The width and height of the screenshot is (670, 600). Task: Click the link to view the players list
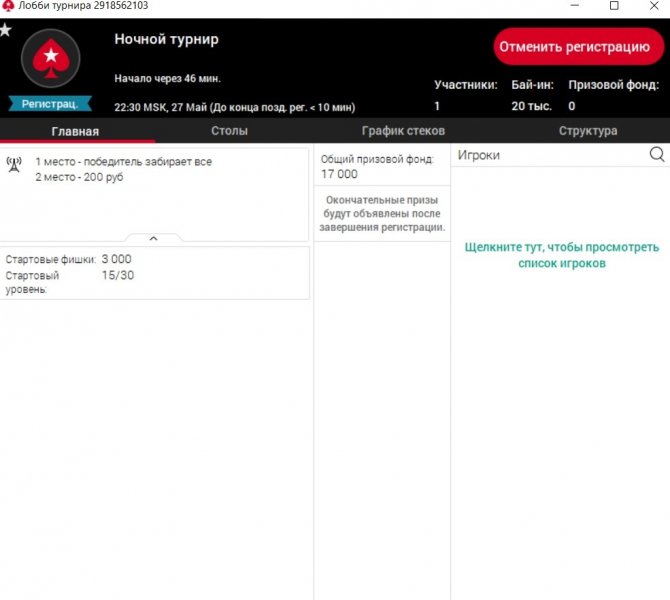(x=561, y=255)
